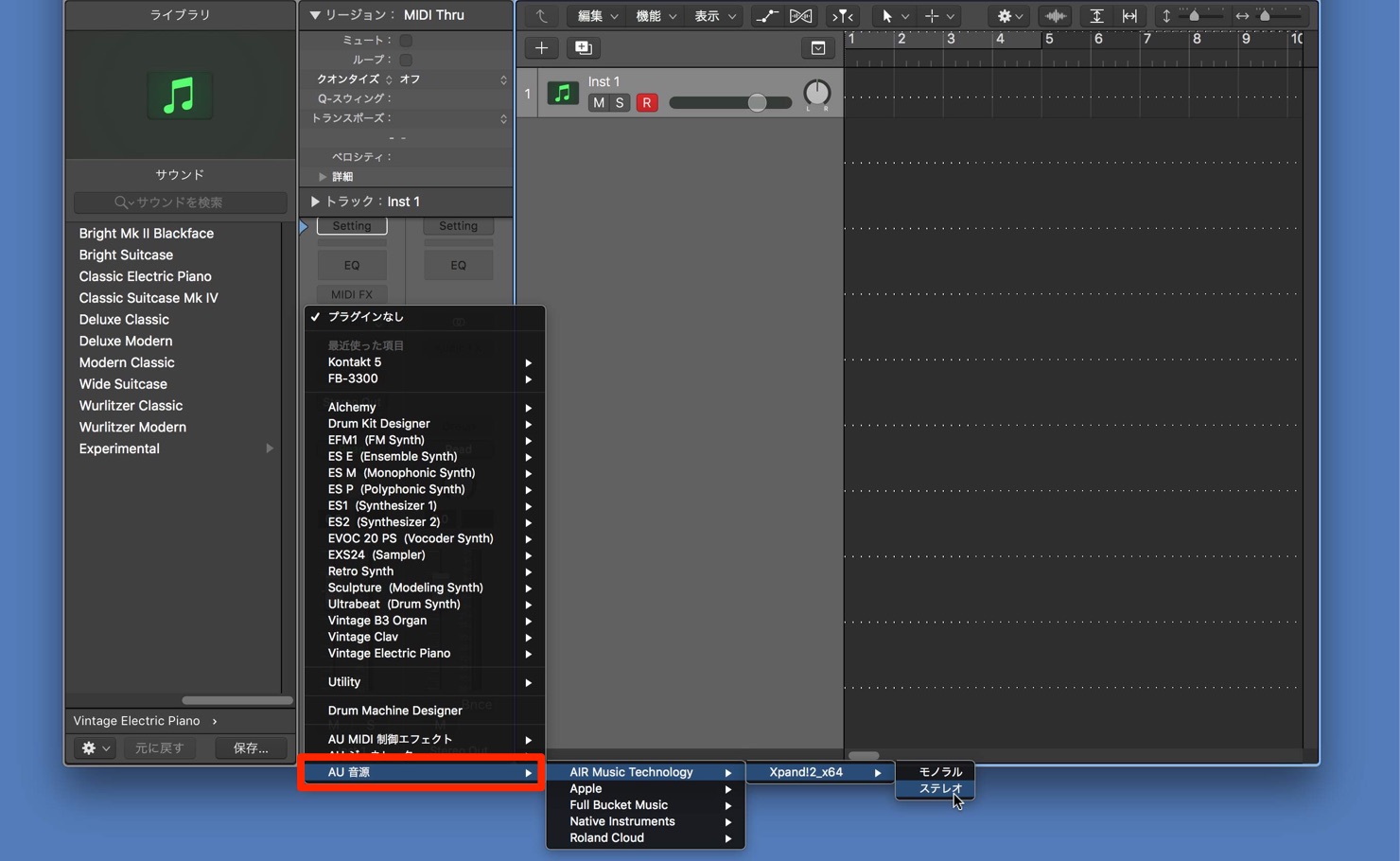
Task: Click the サウンドを検索 search field
Action: point(180,202)
